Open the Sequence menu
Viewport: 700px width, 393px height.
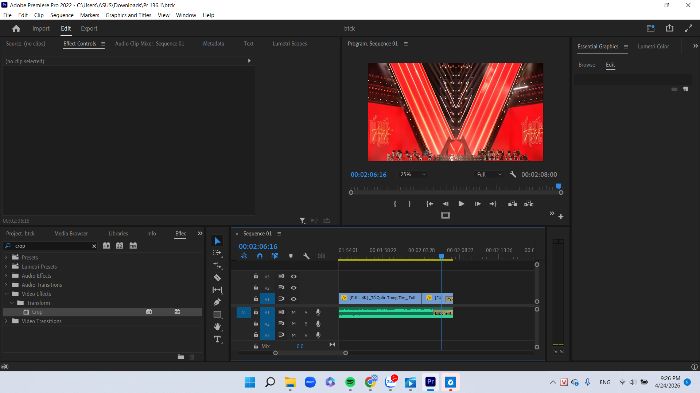tap(62, 15)
